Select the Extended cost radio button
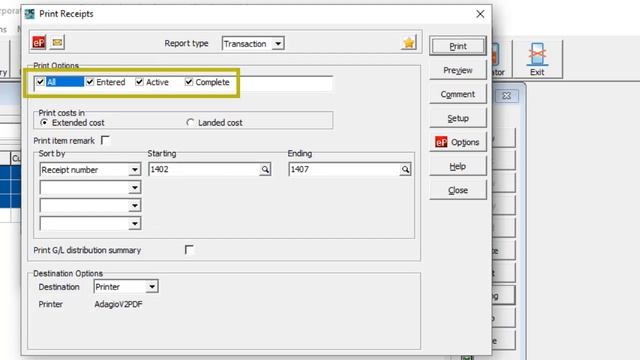 (44, 122)
